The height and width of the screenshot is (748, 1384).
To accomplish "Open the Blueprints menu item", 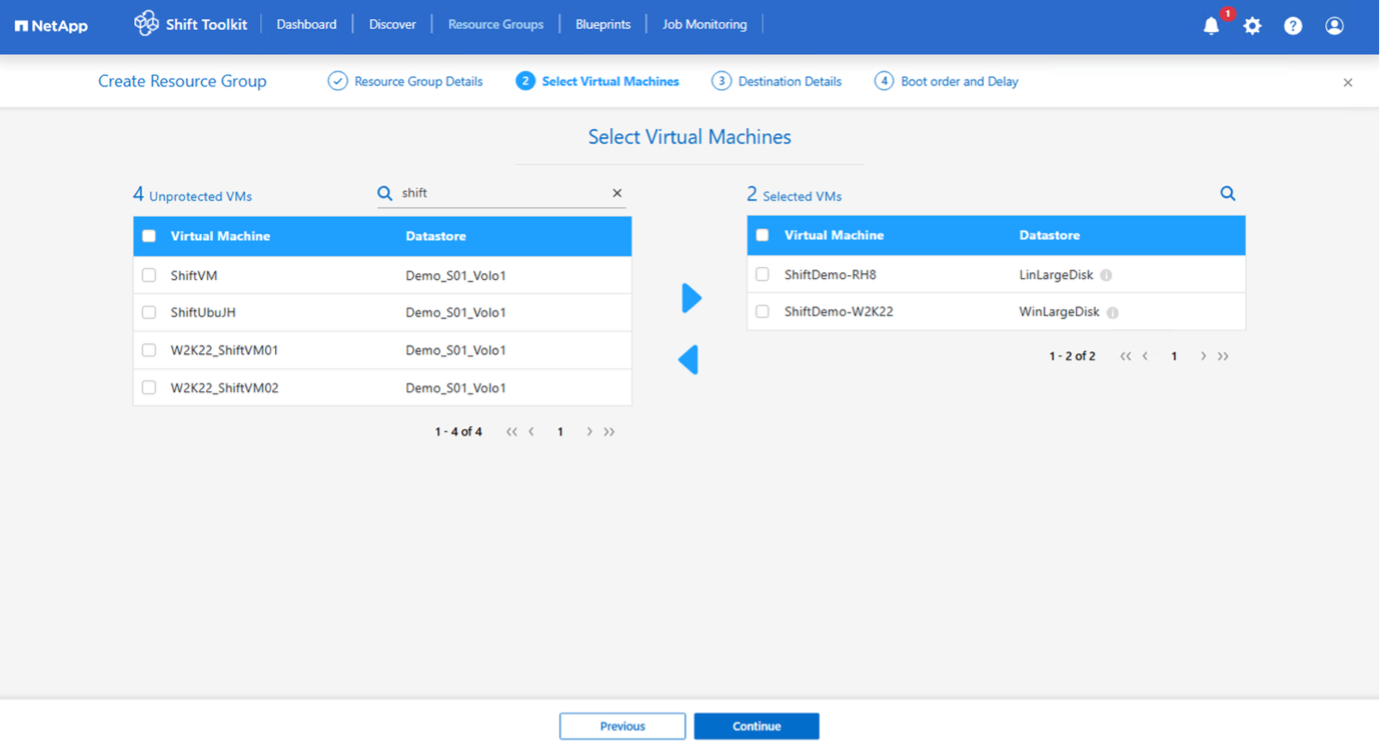I will (603, 24).
